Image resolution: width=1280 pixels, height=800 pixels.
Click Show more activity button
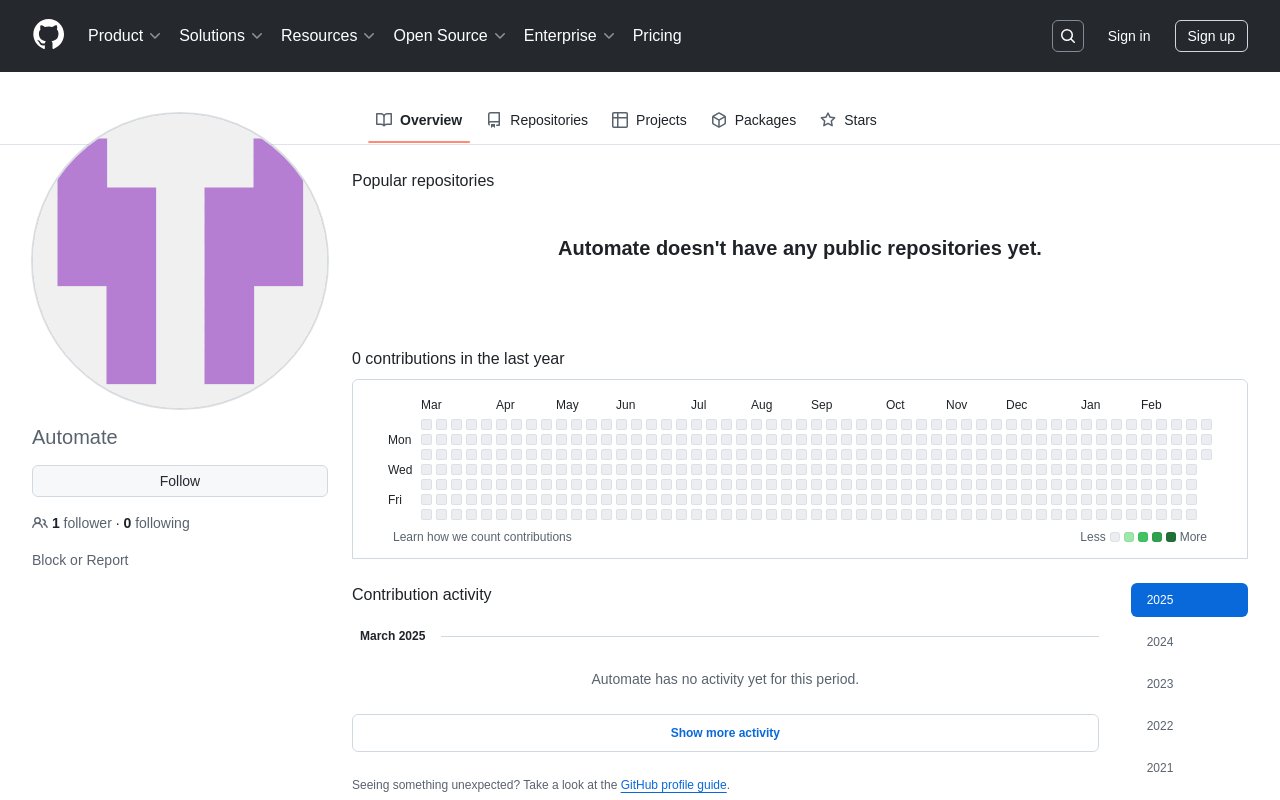[x=725, y=733]
